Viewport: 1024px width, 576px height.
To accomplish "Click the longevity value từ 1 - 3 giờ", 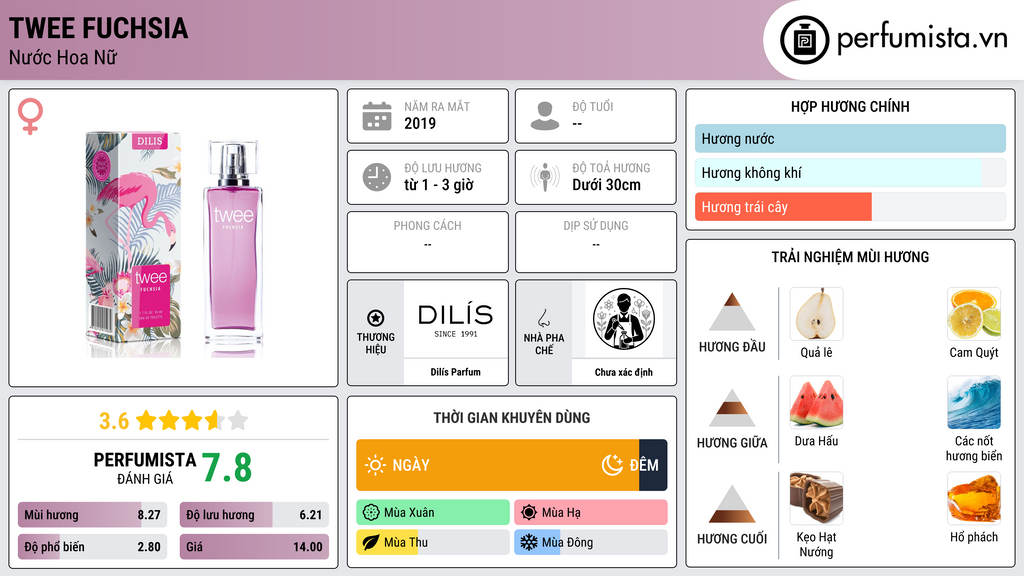I will (438, 185).
